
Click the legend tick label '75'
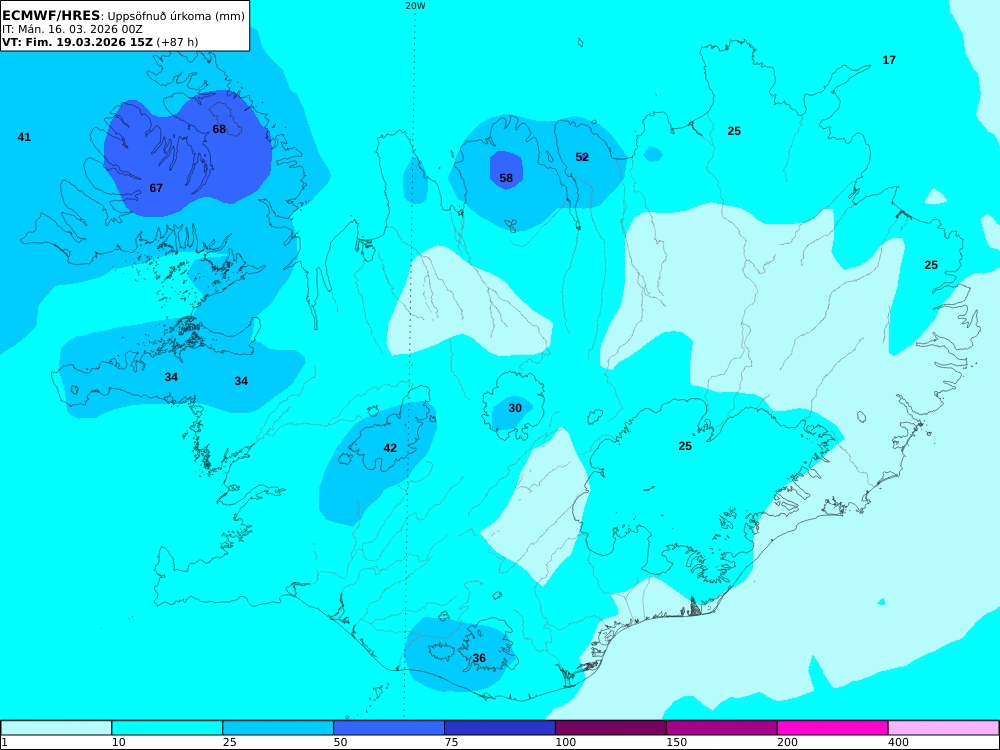coord(452,742)
